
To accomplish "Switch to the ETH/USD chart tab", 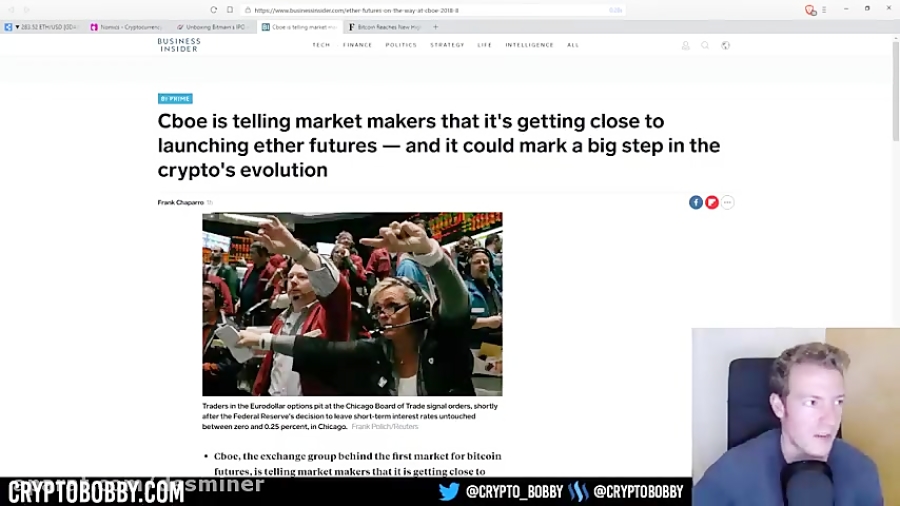I will [42, 27].
